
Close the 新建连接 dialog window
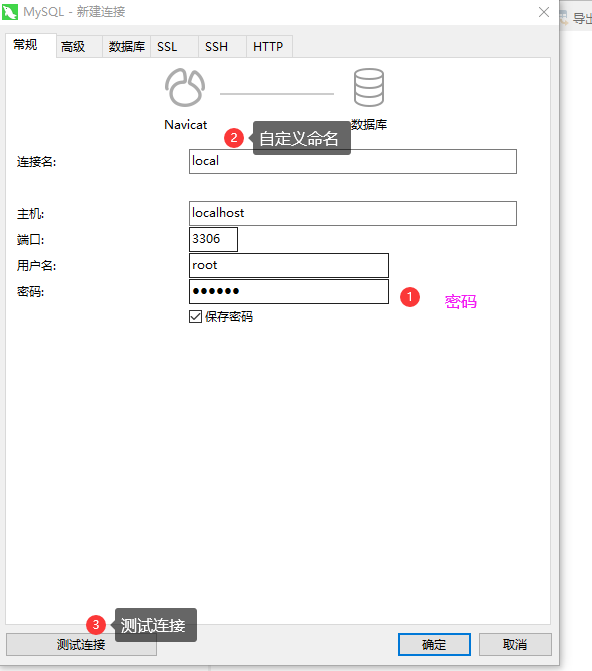click(x=544, y=12)
